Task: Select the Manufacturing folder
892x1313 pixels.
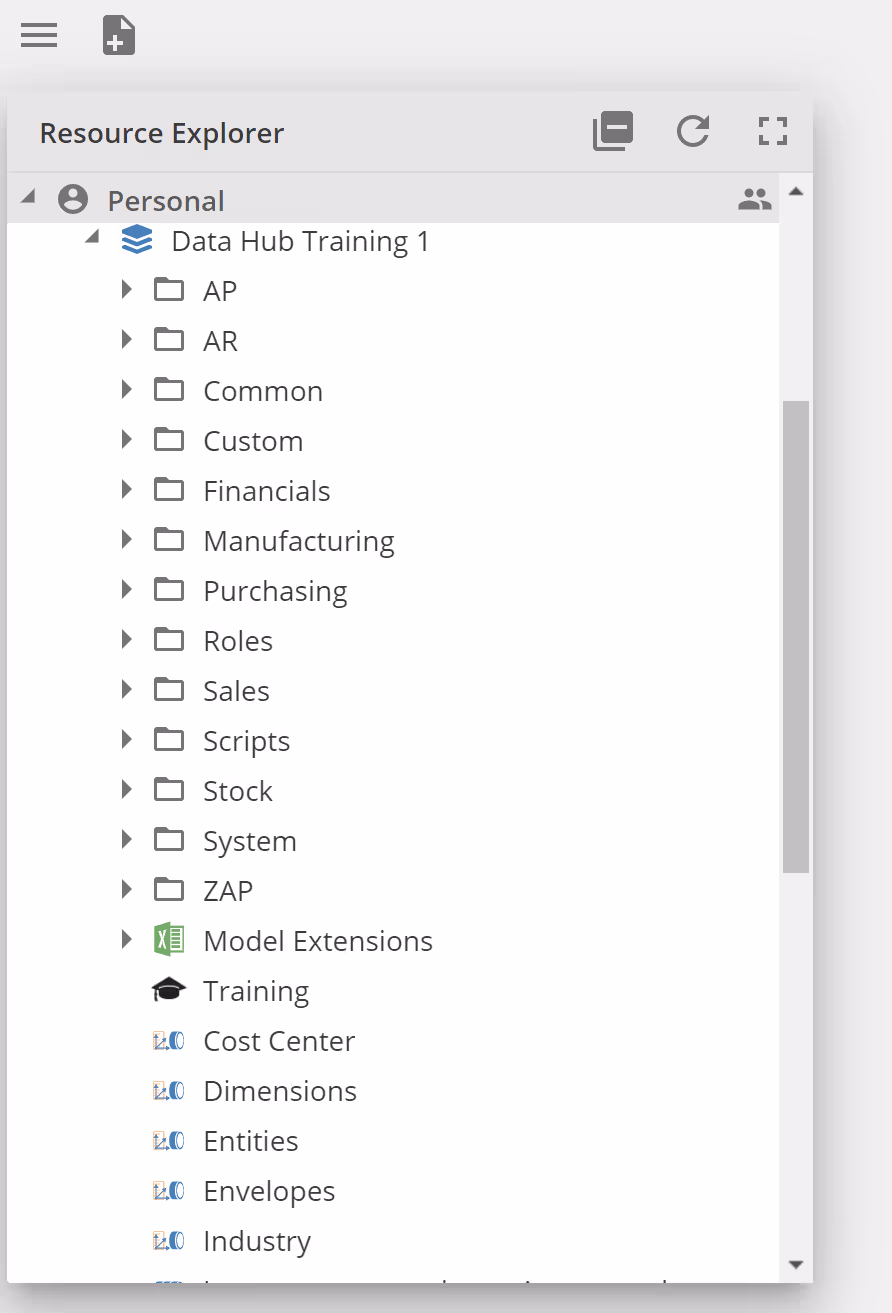Action: tap(298, 541)
